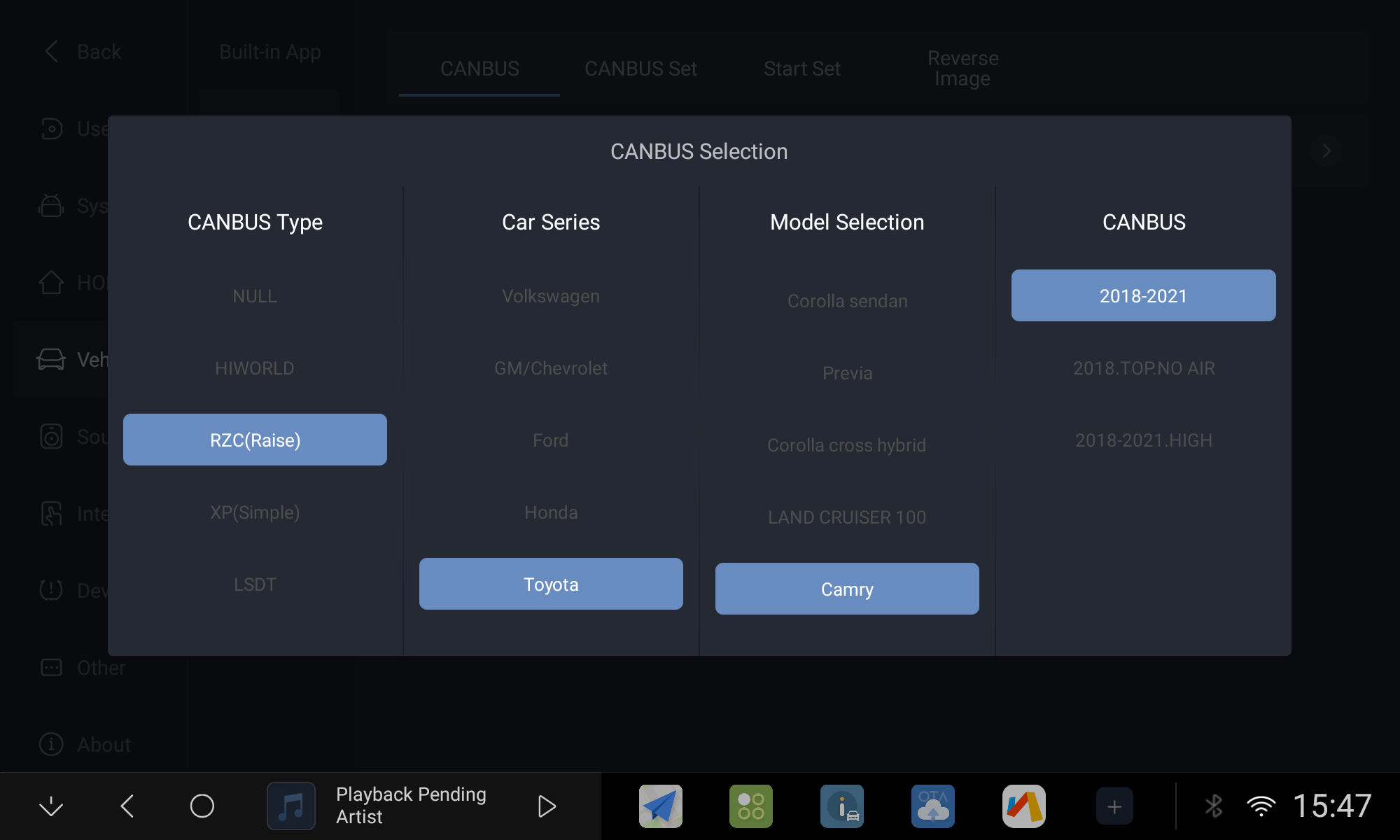
Task: Choose Corolla sendan model
Action: coord(847,301)
